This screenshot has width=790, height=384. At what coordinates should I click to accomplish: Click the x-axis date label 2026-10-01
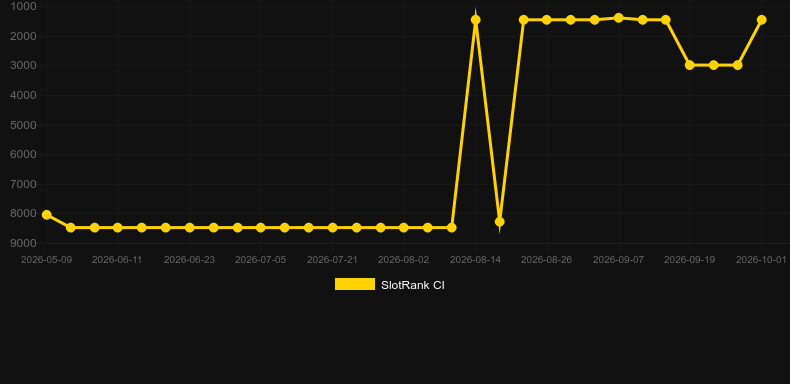(x=761, y=260)
